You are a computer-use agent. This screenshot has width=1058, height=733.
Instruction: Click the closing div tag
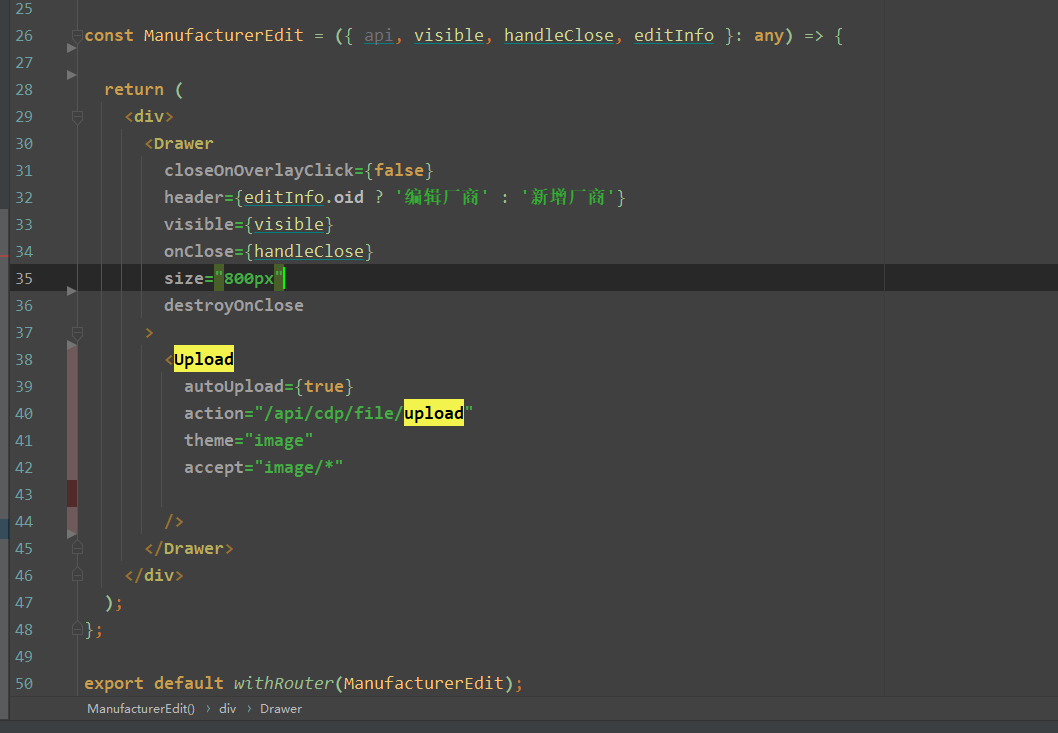tap(154, 575)
